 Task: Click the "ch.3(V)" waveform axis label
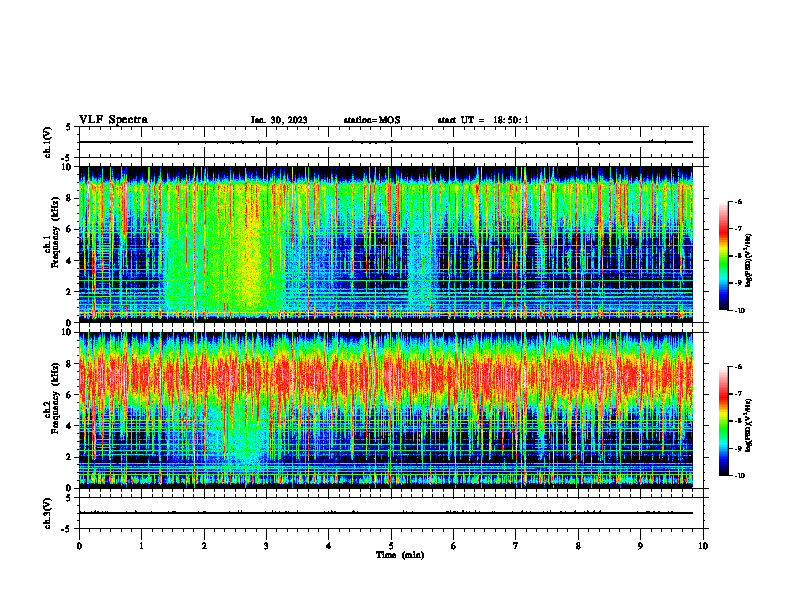pos(48,513)
